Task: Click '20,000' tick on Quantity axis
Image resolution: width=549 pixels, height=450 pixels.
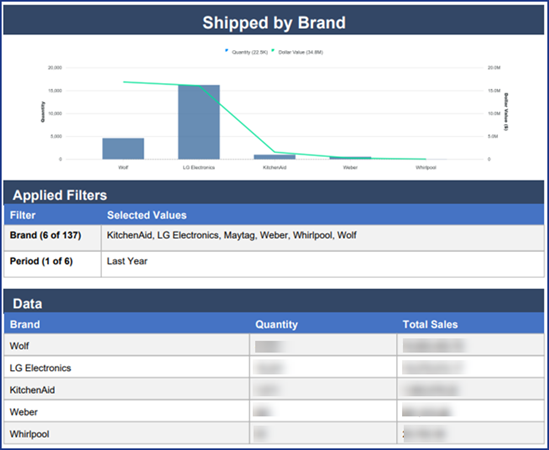Action: [55, 68]
